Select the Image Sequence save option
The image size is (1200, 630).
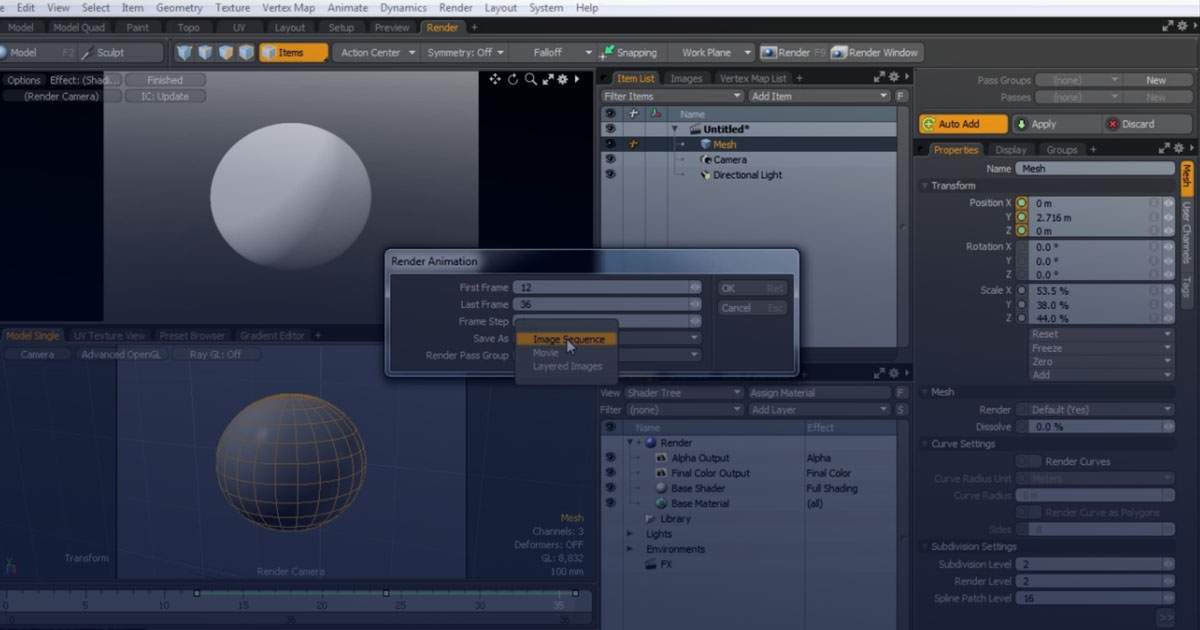[567, 339]
